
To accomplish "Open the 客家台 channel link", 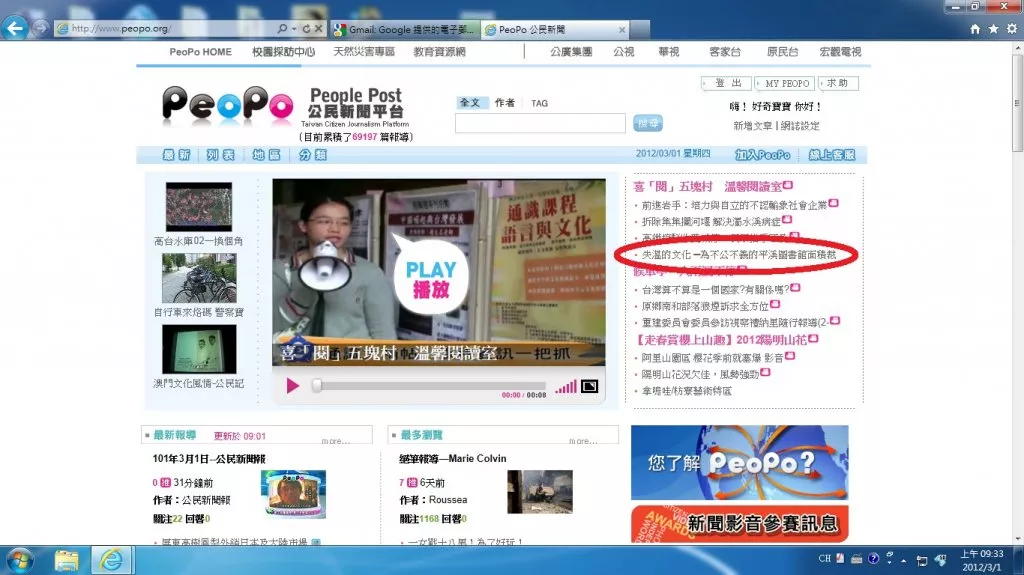I will (x=725, y=52).
